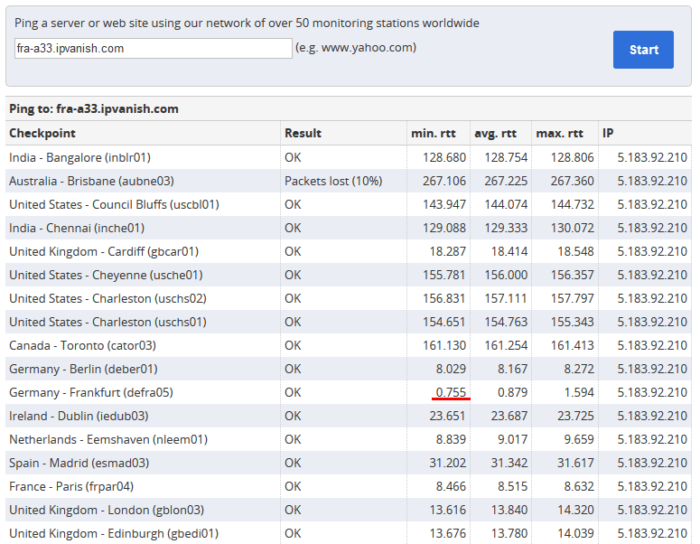Click United Kingdom - London (gblon03) checkpoint
Screen dimensions: 700x544
[x=107, y=510]
